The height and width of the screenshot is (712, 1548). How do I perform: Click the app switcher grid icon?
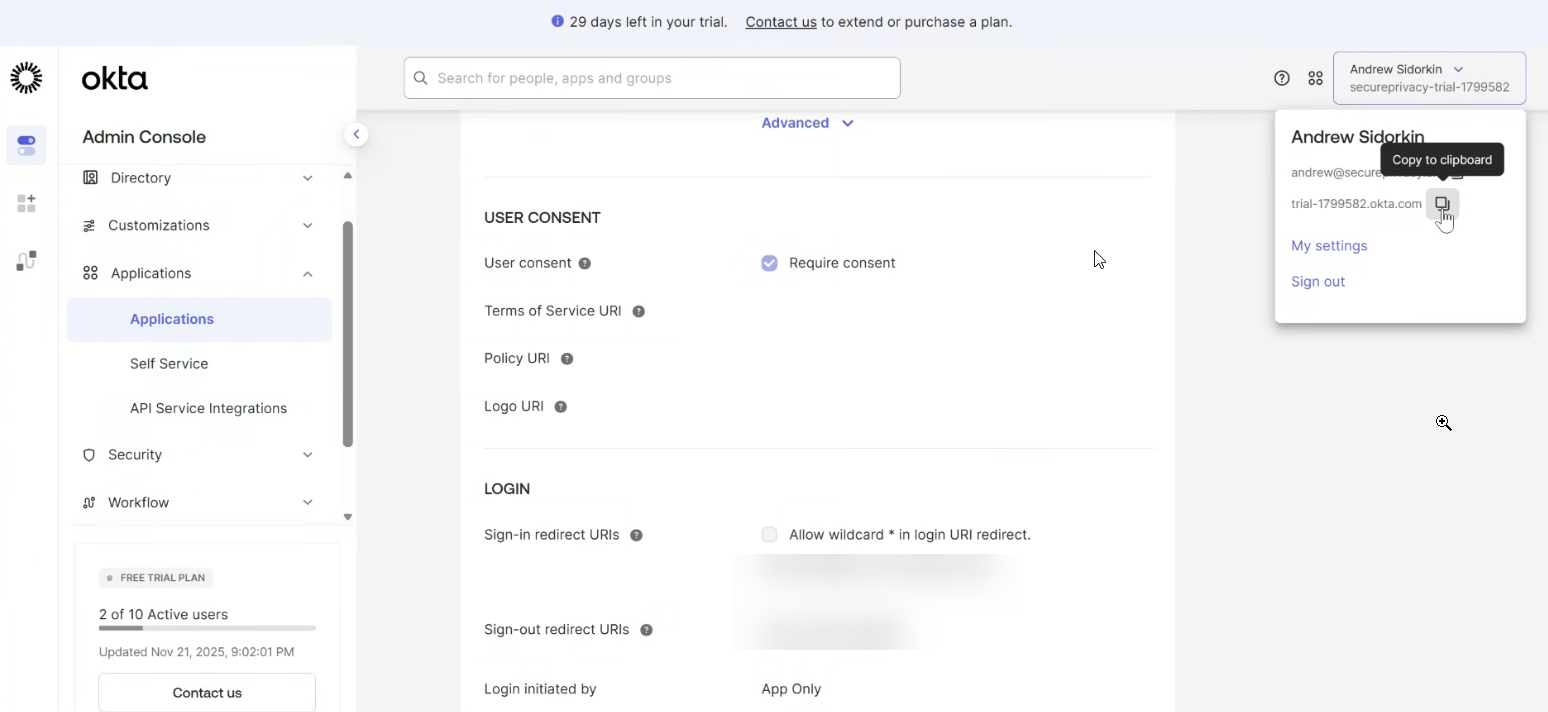(1315, 77)
